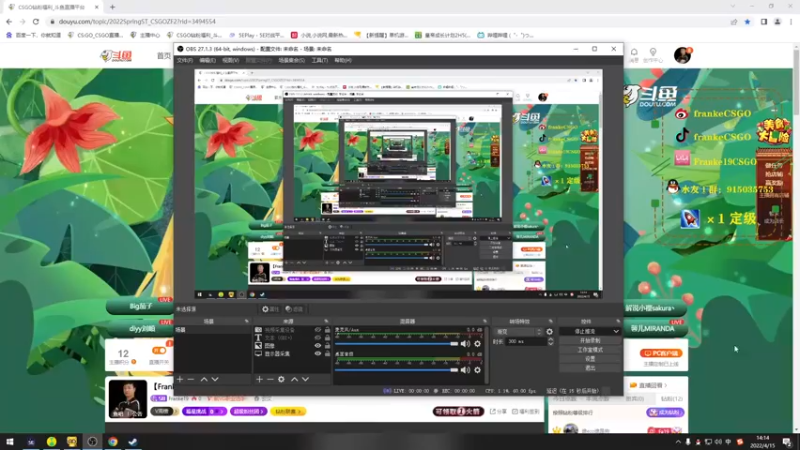Show hidden system tray icons chevron
Image resolution: width=800 pixels, height=450 pixels.
tap(678, 442)
